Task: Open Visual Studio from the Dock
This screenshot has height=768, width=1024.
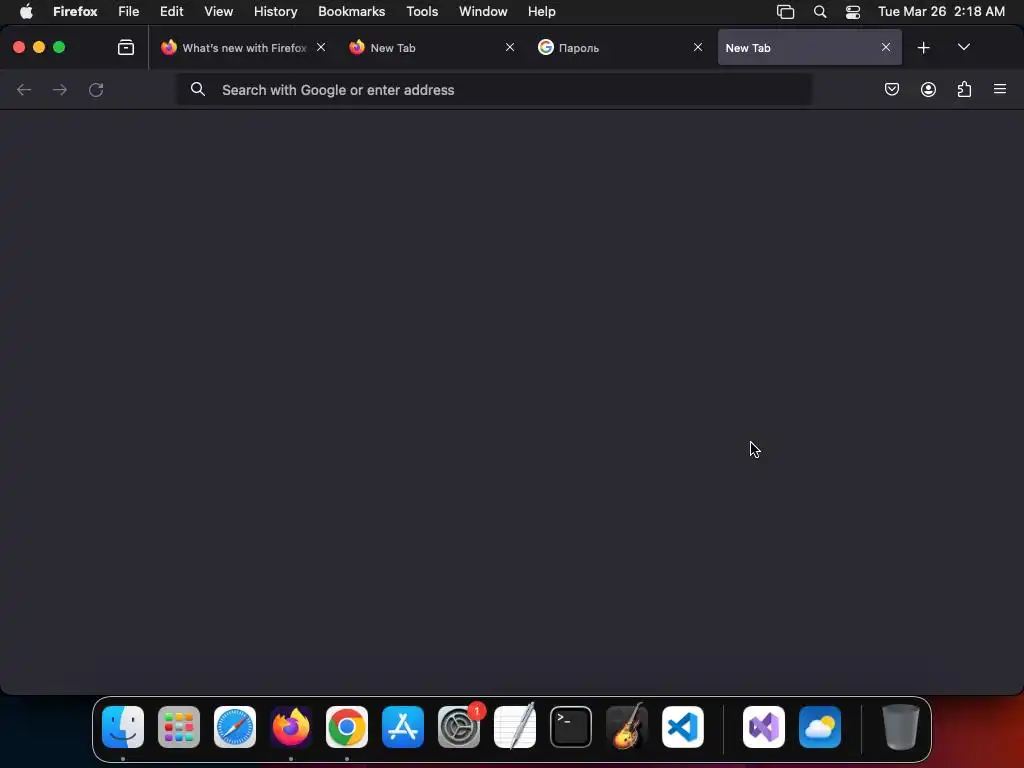Action: pyautogui.click(x=764, y=727)
